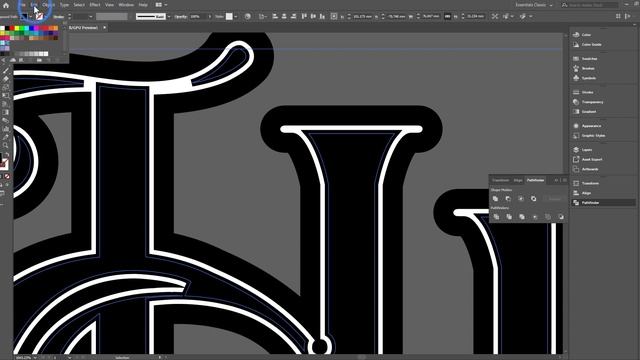The height and width of the screenshot is (360, 640).
Task: Select the red swatch in Swatches panel
Action: point(12,28)
